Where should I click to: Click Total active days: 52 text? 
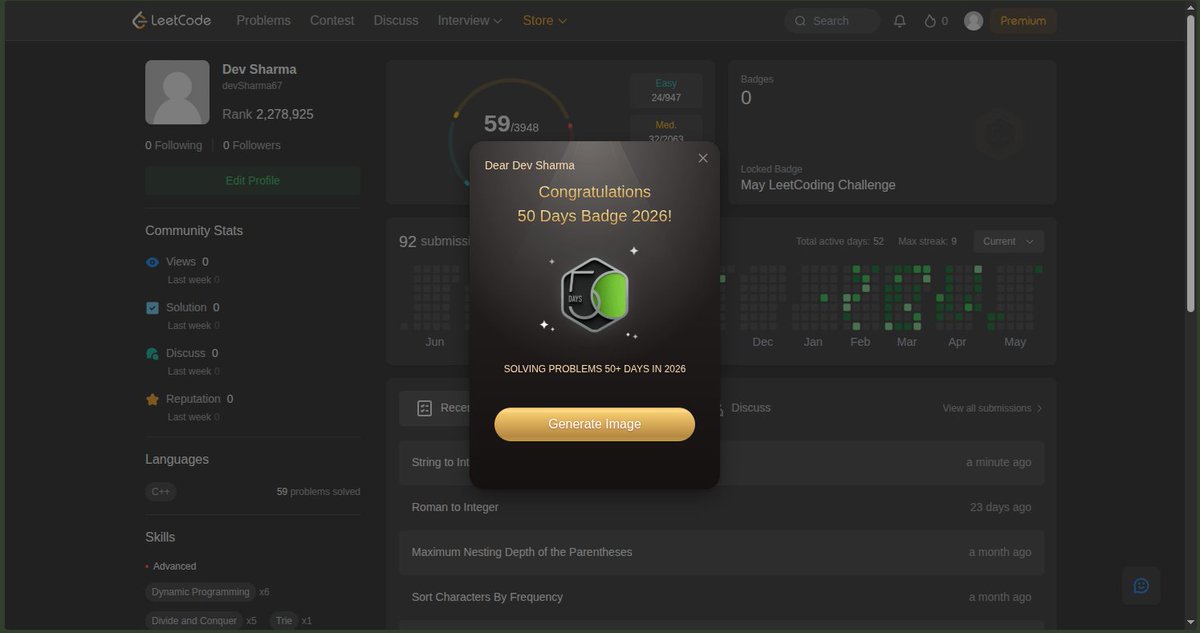[840, 241]
